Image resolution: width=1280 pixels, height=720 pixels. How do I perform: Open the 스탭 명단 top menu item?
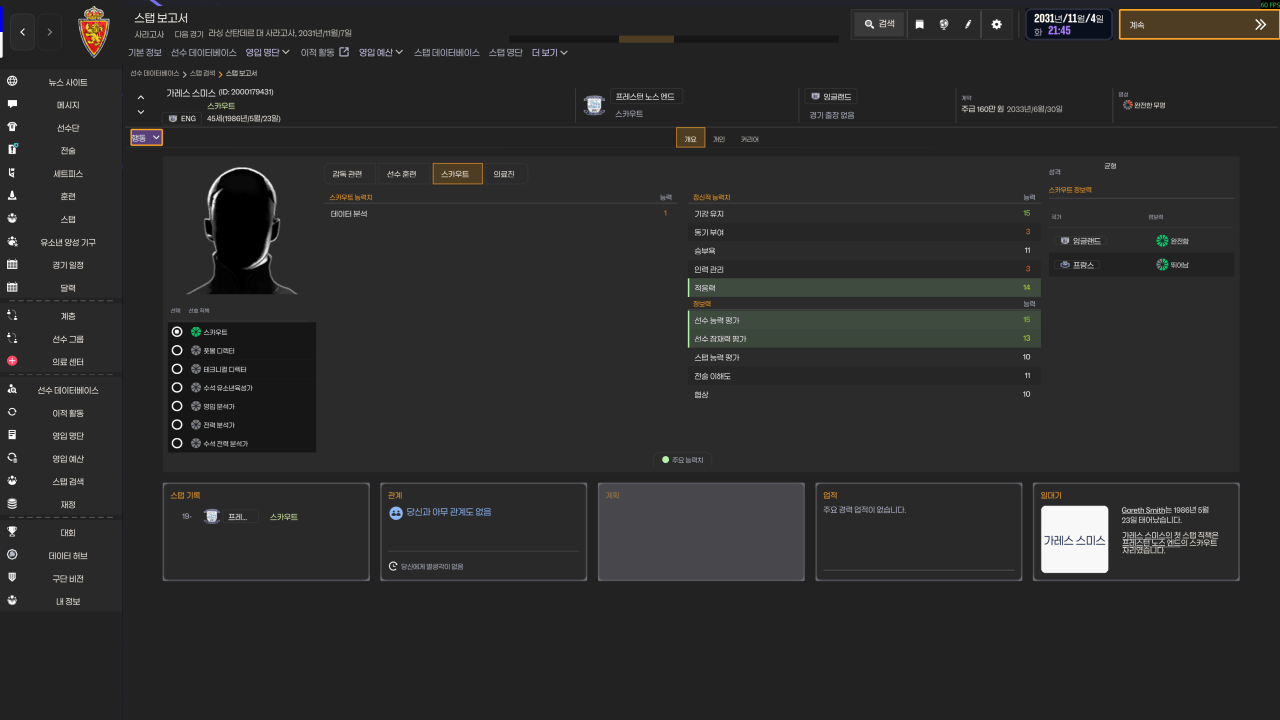pyautogui.click(x=506, y=52)
